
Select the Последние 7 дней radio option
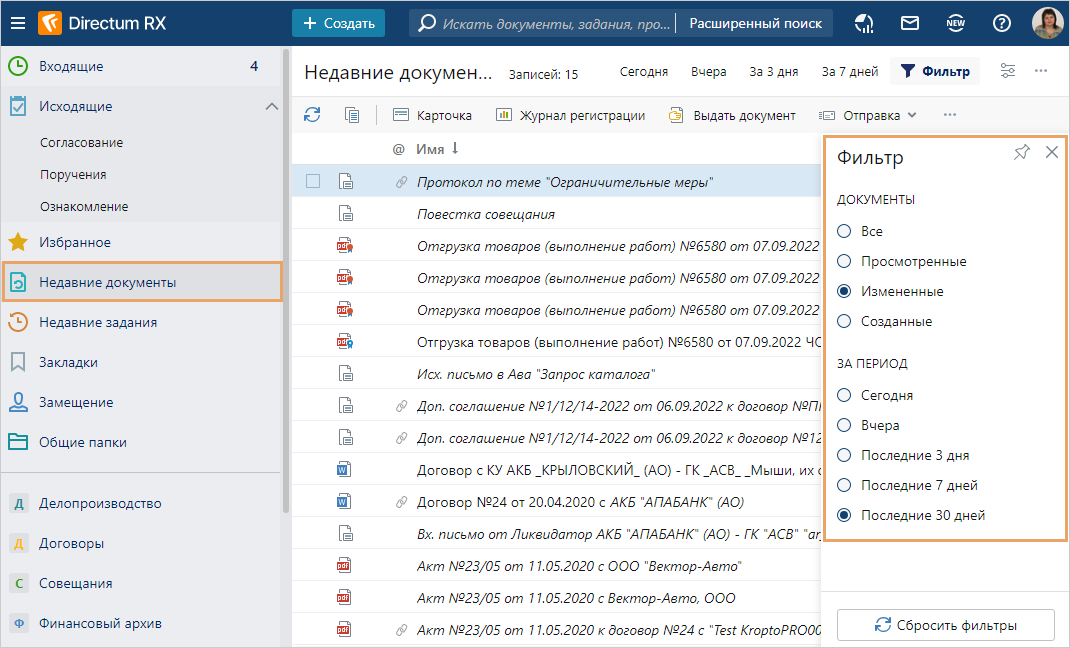click(x=844, y=485)
